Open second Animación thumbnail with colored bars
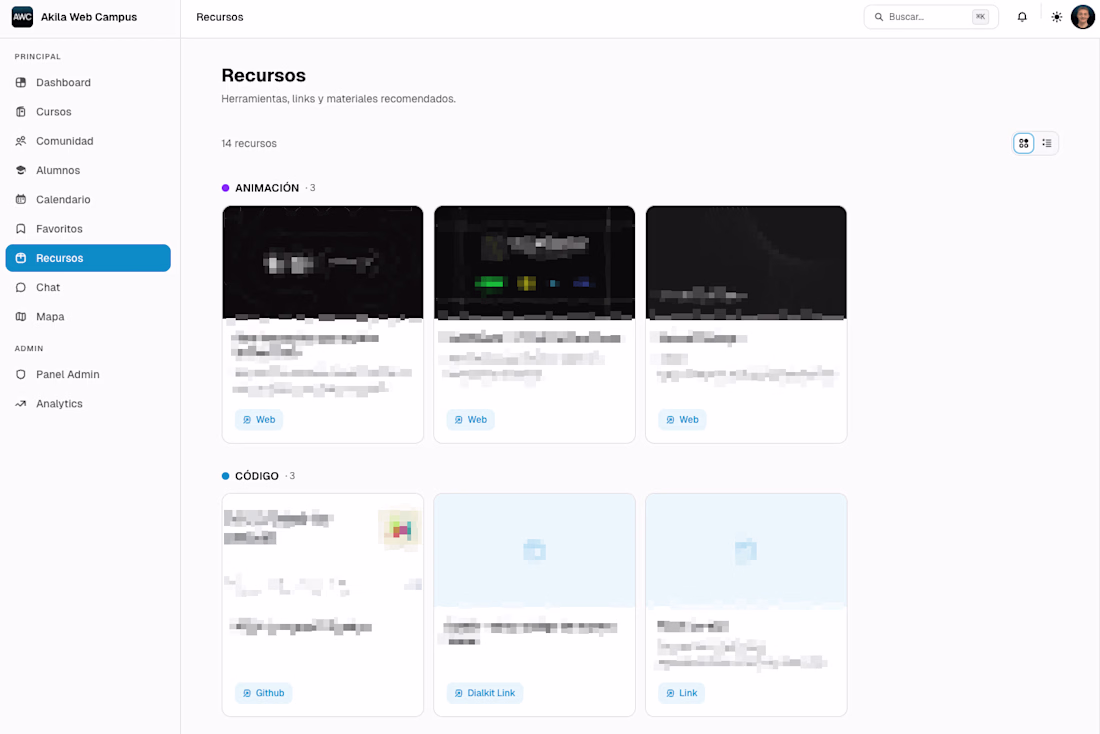Screen dimensions: 1100x734 pyautogui.click(x=535, y=262)
